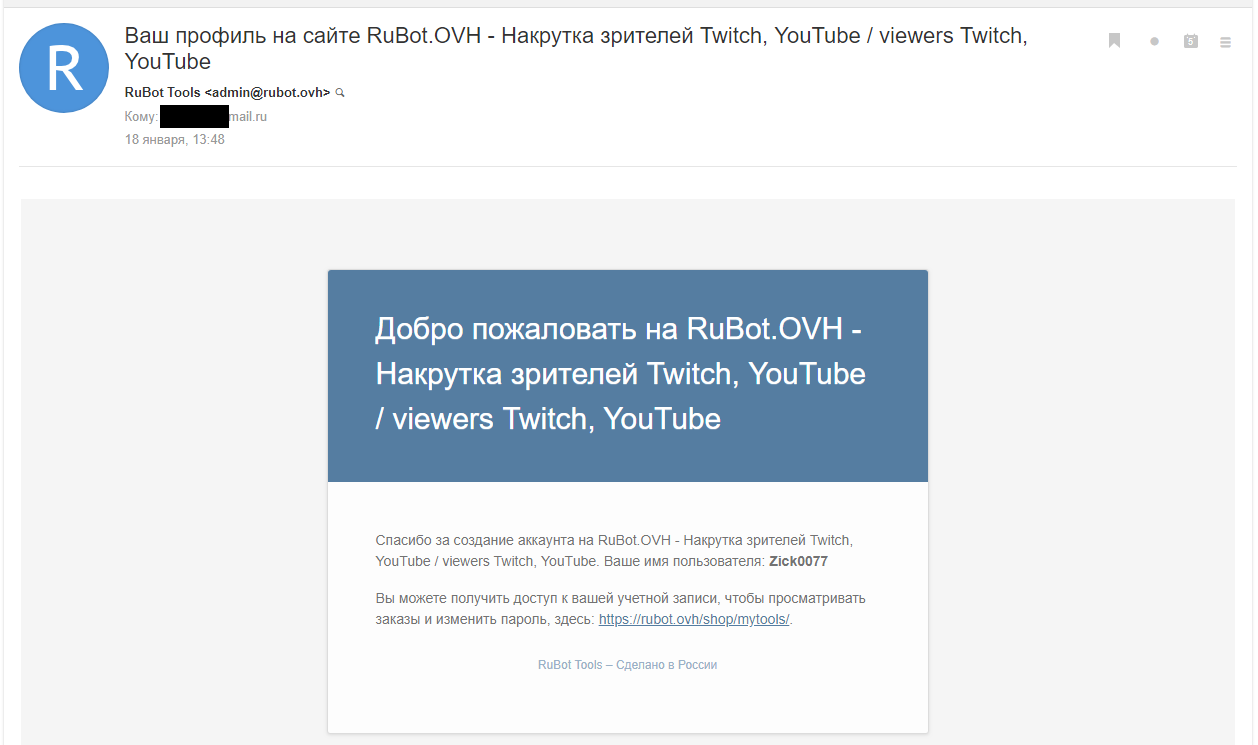Click the calendar icon showing 5
1258x745 pixels.
[x=1190, y=41]
